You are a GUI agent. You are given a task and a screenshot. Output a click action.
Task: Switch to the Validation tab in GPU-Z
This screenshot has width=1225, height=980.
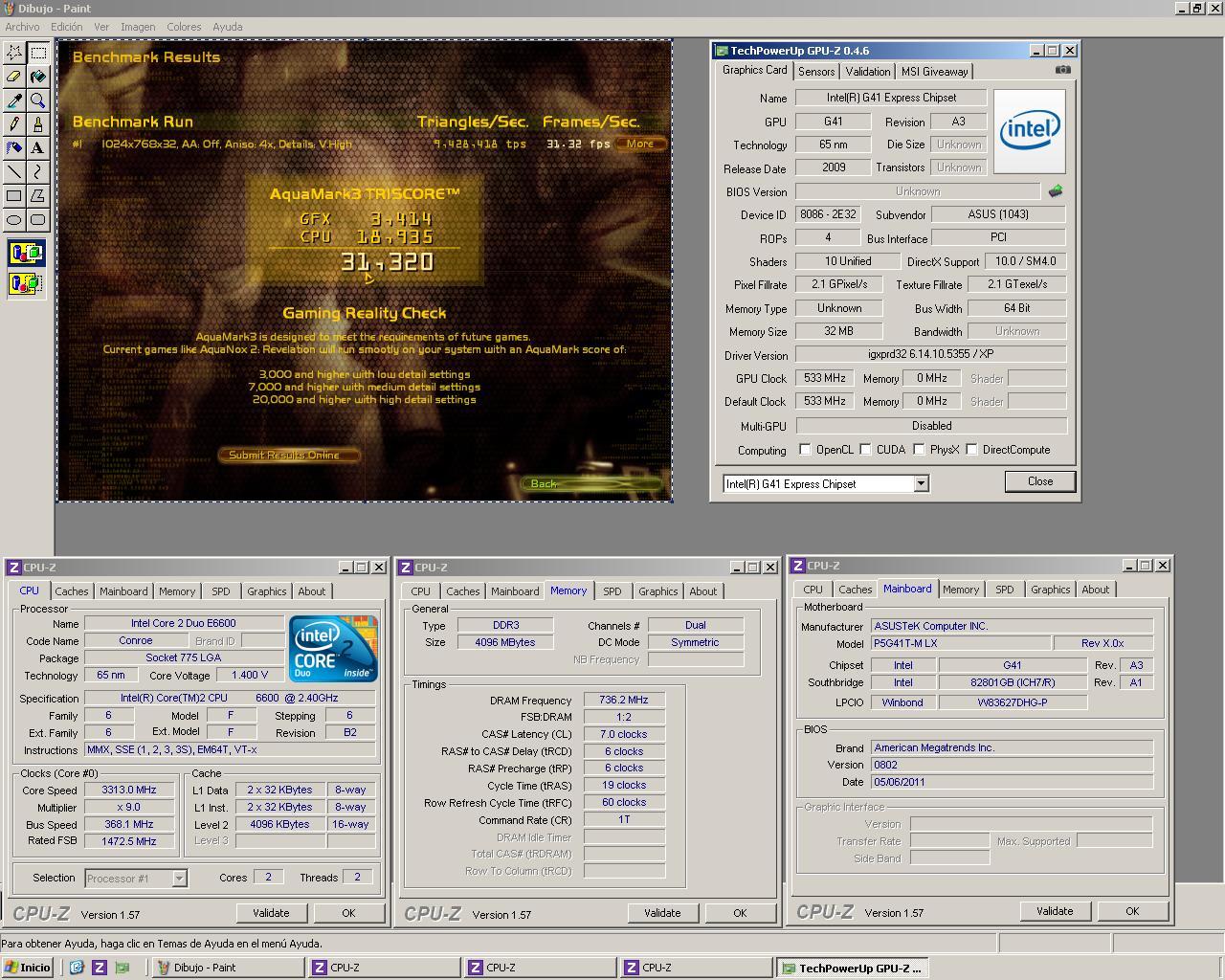(868, 72)
